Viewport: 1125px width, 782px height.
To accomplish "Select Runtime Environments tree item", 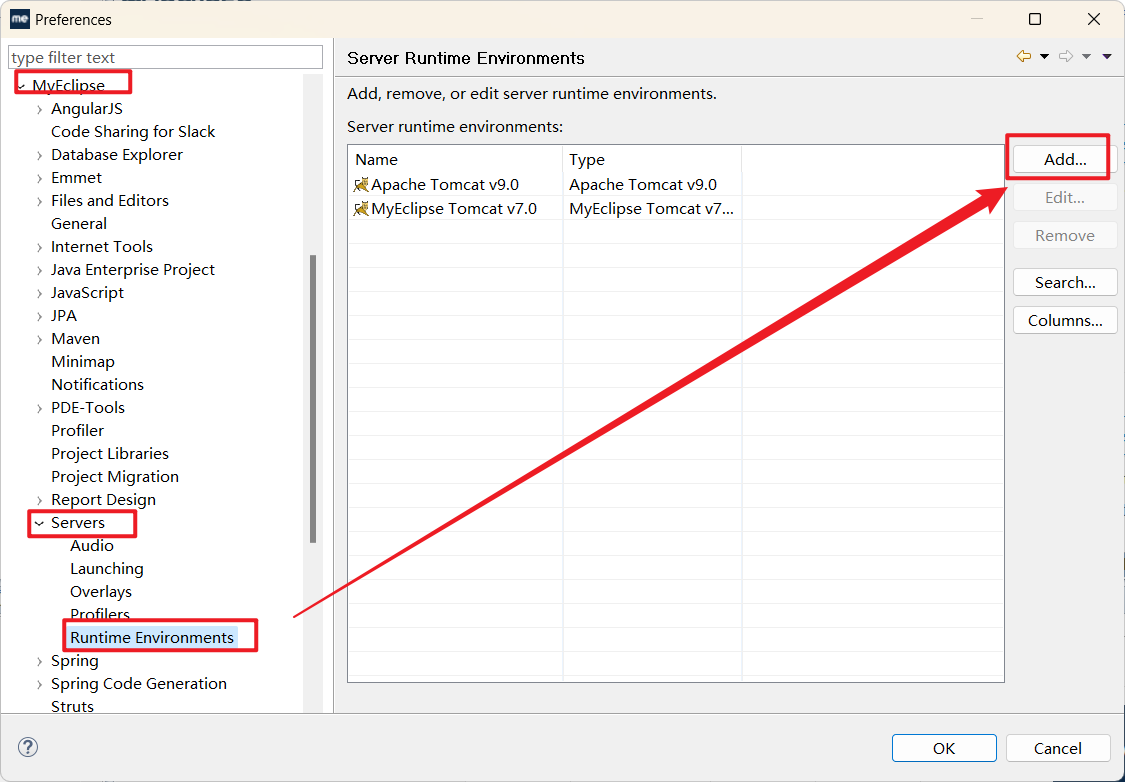I will point(152,637).
